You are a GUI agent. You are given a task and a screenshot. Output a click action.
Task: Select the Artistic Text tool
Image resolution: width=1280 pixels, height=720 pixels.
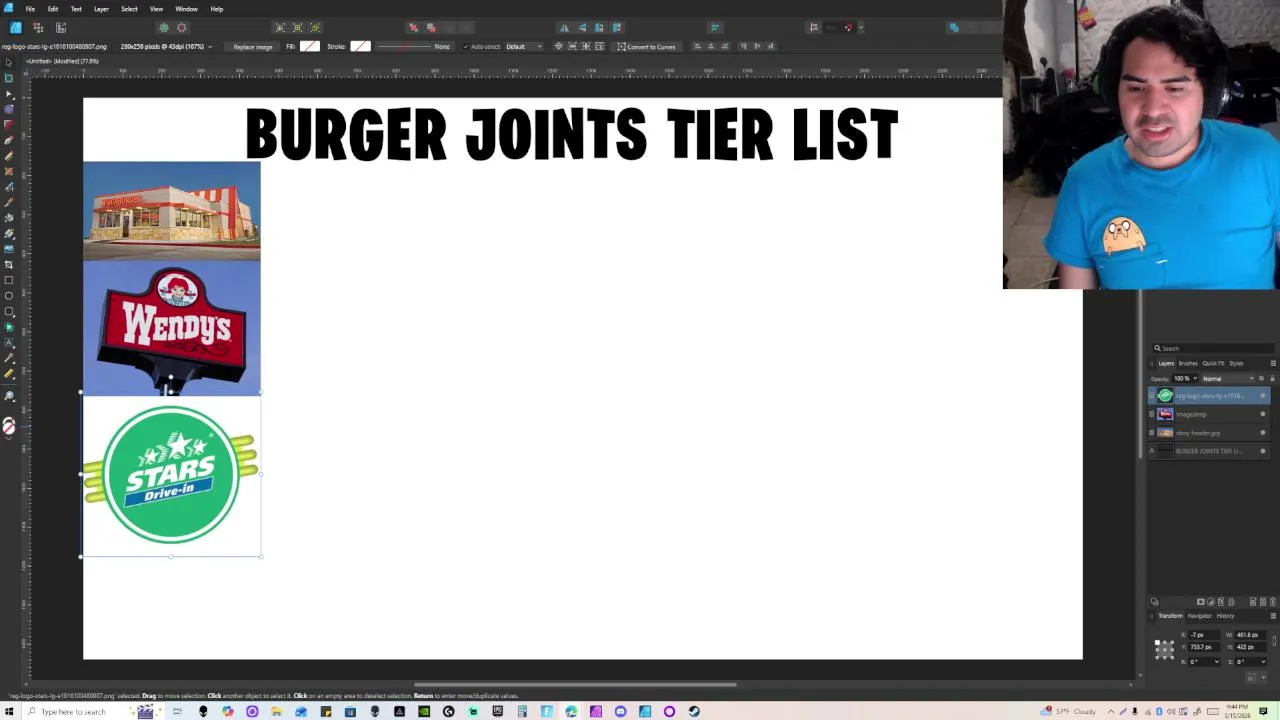(x=9, y=342)
